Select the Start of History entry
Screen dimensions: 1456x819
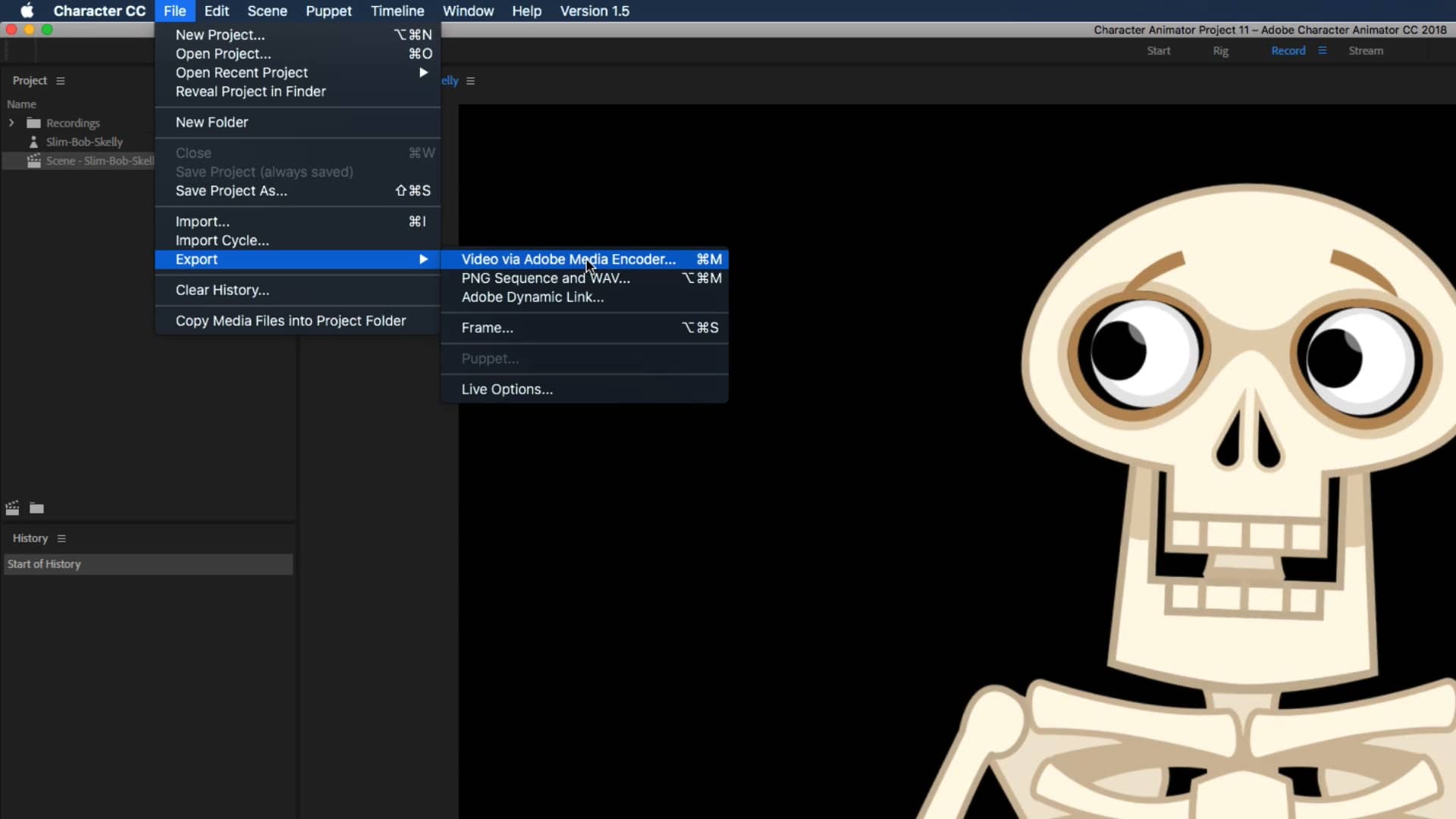coord(43,563)
